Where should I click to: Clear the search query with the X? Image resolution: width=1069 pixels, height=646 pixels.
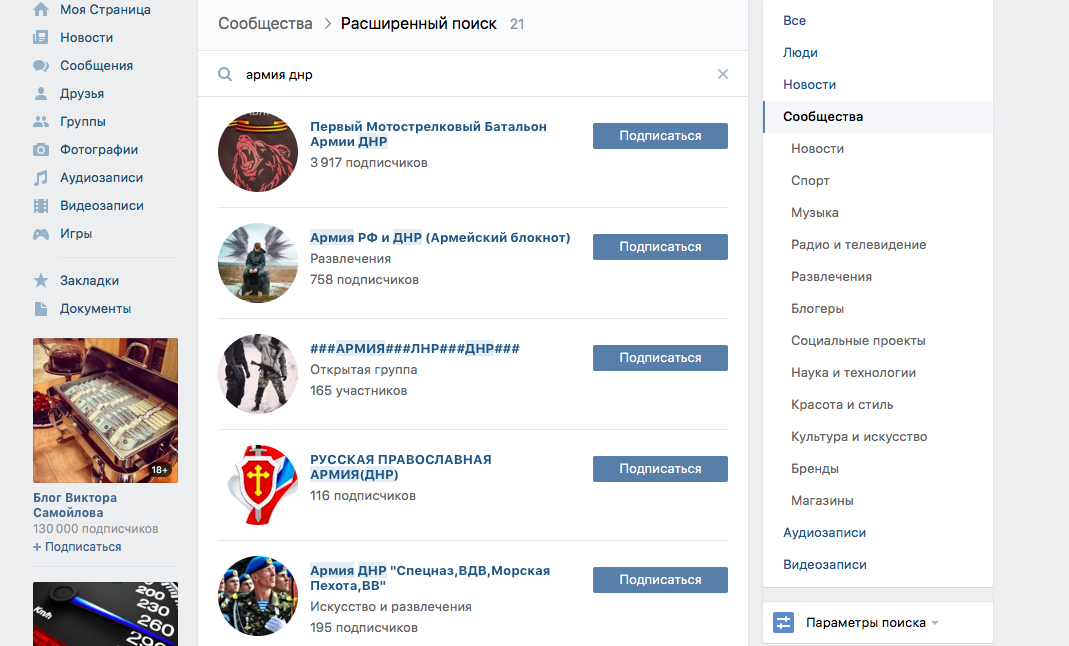723,74
